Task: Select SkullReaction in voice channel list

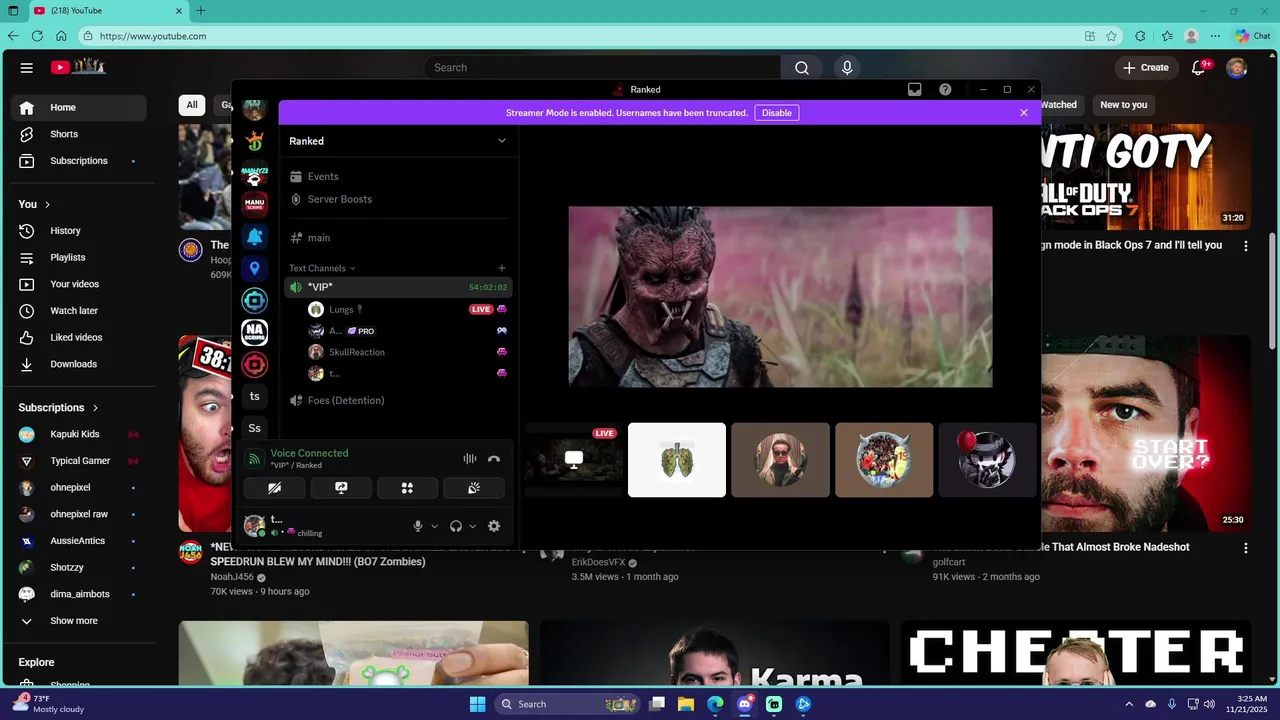Action: pos(356,352)
